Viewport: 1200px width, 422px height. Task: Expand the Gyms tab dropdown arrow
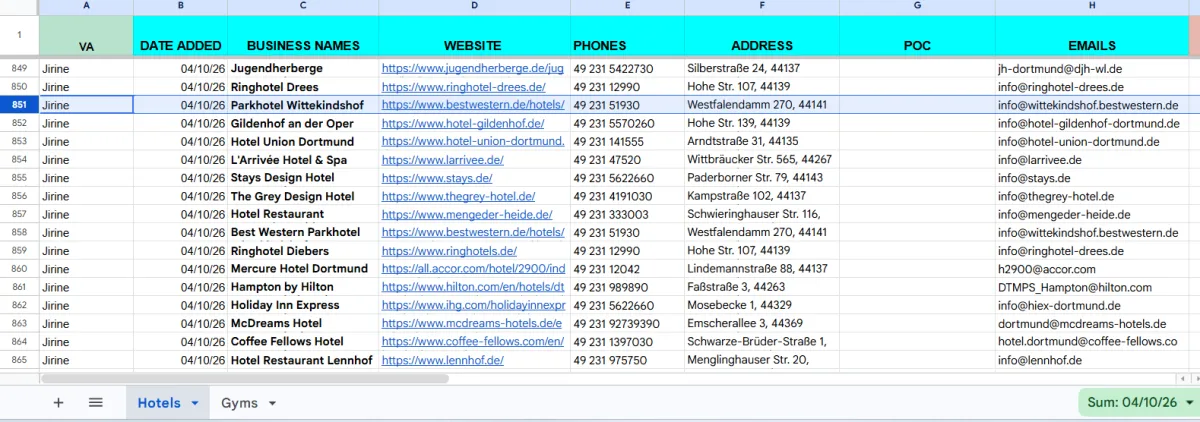(272, 403)
